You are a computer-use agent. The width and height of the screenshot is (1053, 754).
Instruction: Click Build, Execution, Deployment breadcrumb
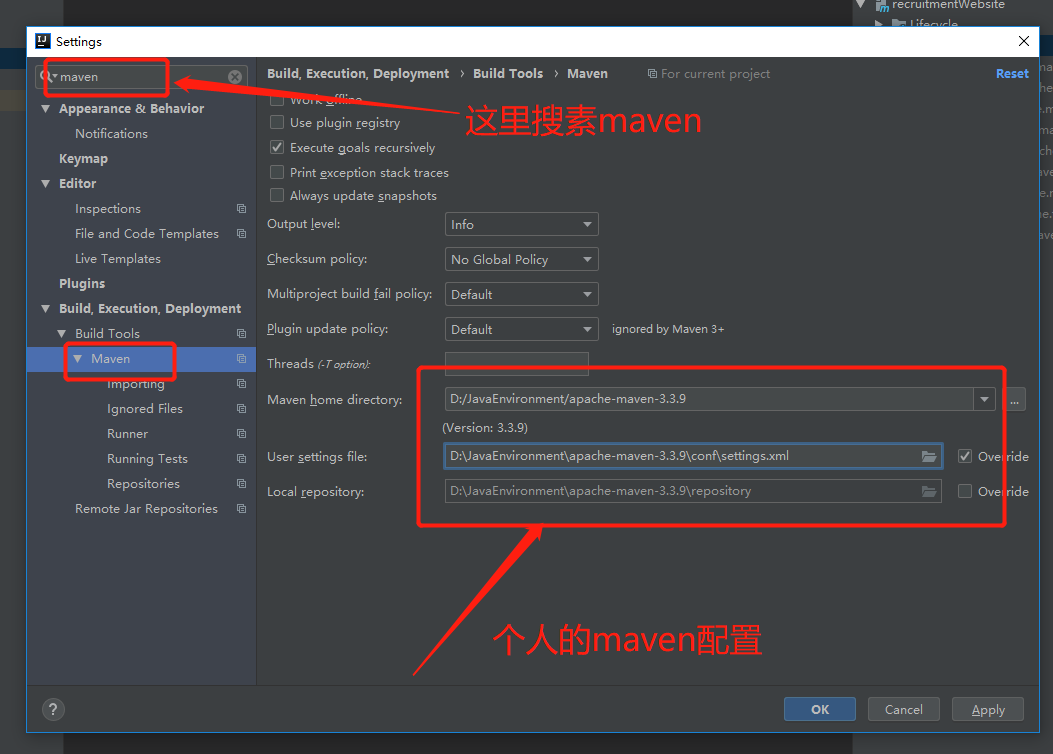pos(358,74)
